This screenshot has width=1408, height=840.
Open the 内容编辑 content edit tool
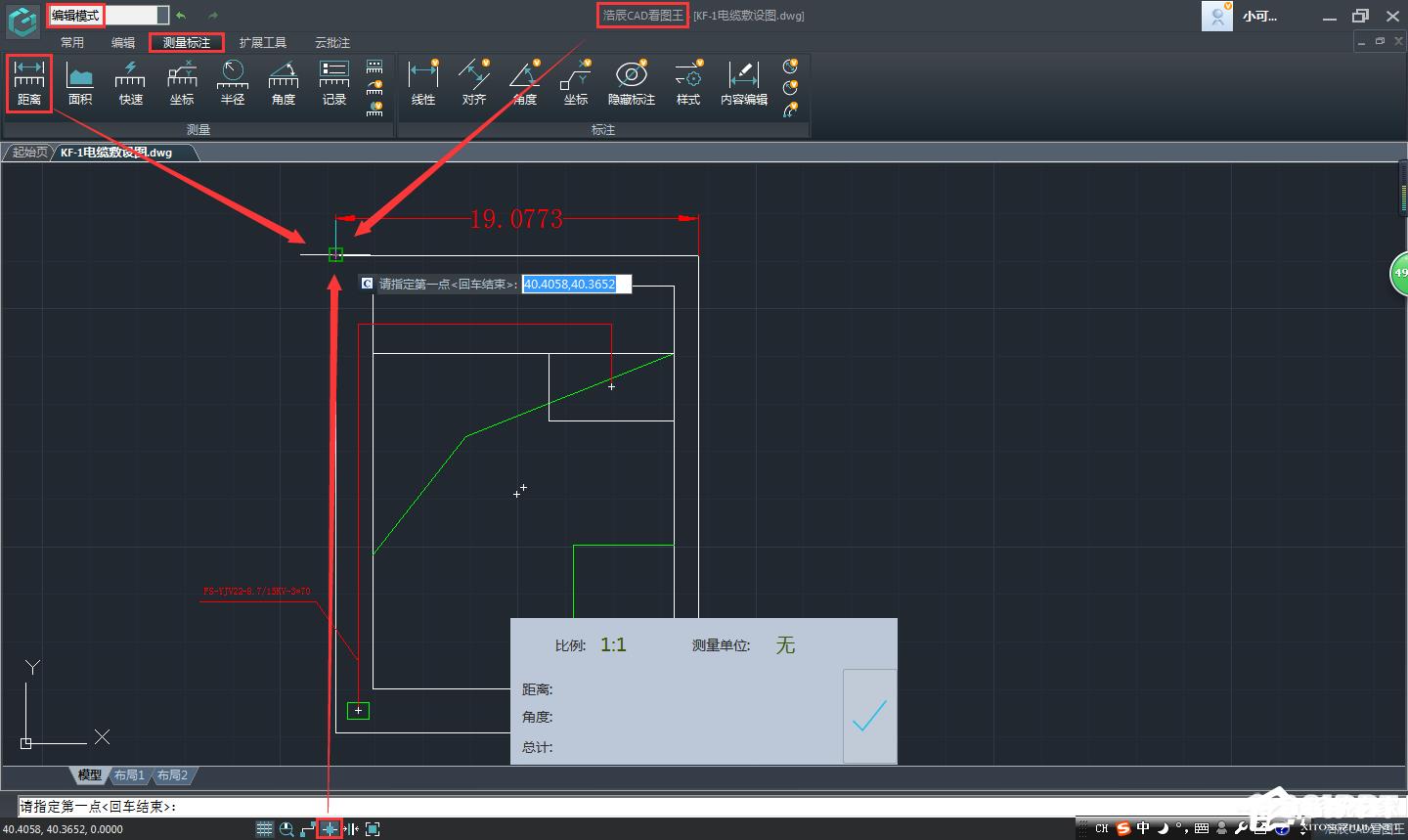point(744,83)
